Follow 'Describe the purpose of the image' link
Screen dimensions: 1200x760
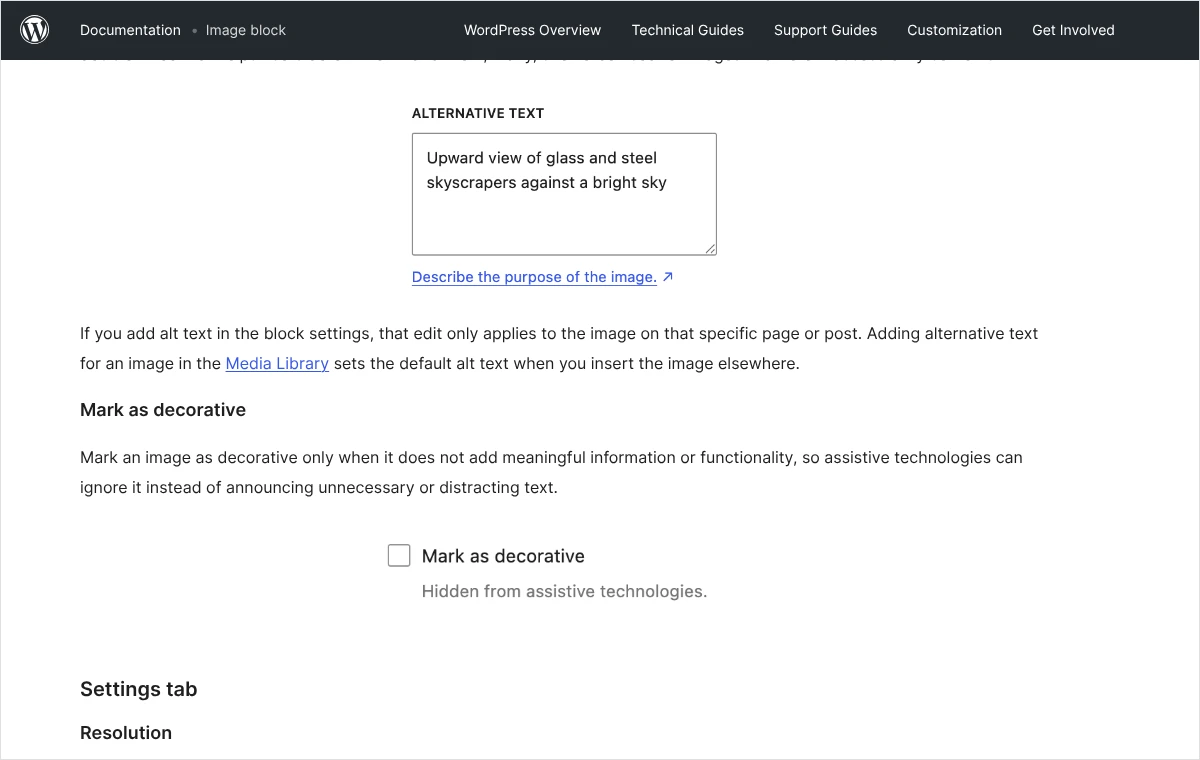pos(534,277)
